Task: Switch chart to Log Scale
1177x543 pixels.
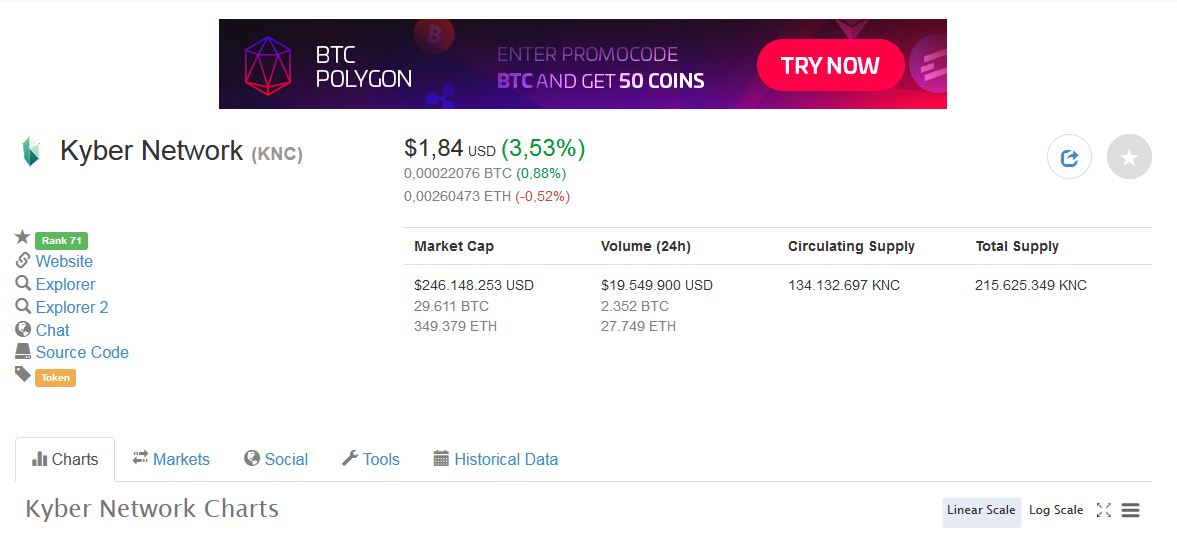Action: [1056, 510]
